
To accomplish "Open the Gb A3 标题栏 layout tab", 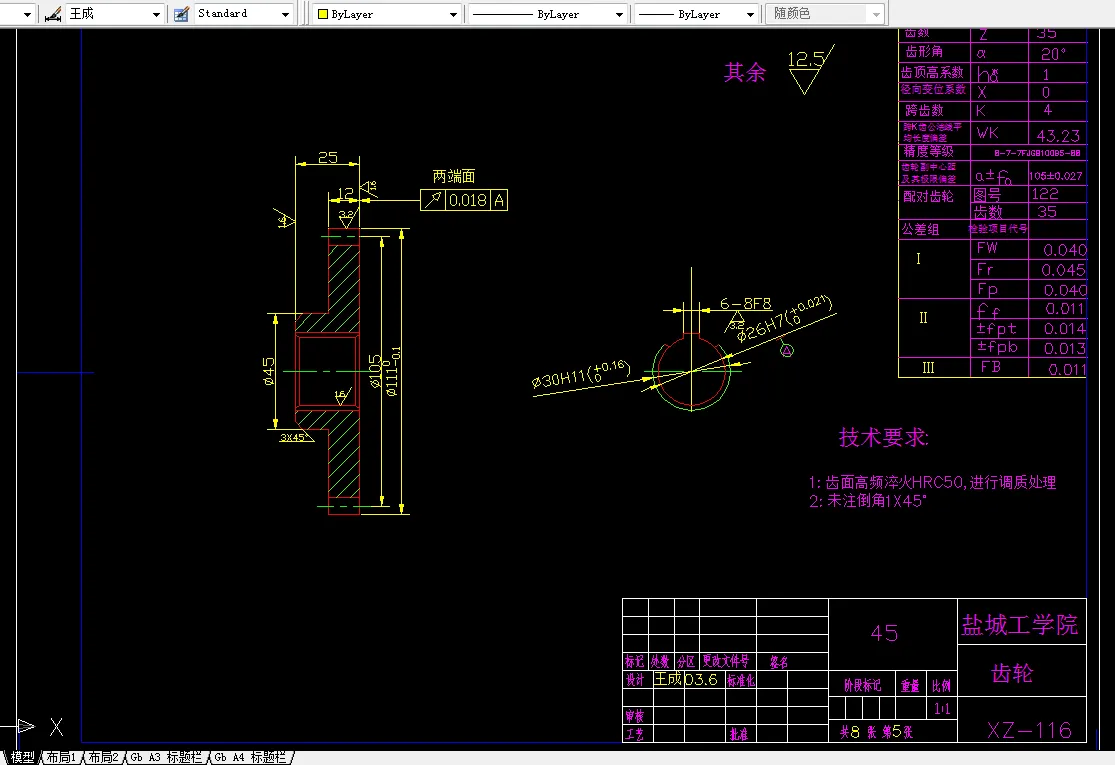I will point(166,757).
